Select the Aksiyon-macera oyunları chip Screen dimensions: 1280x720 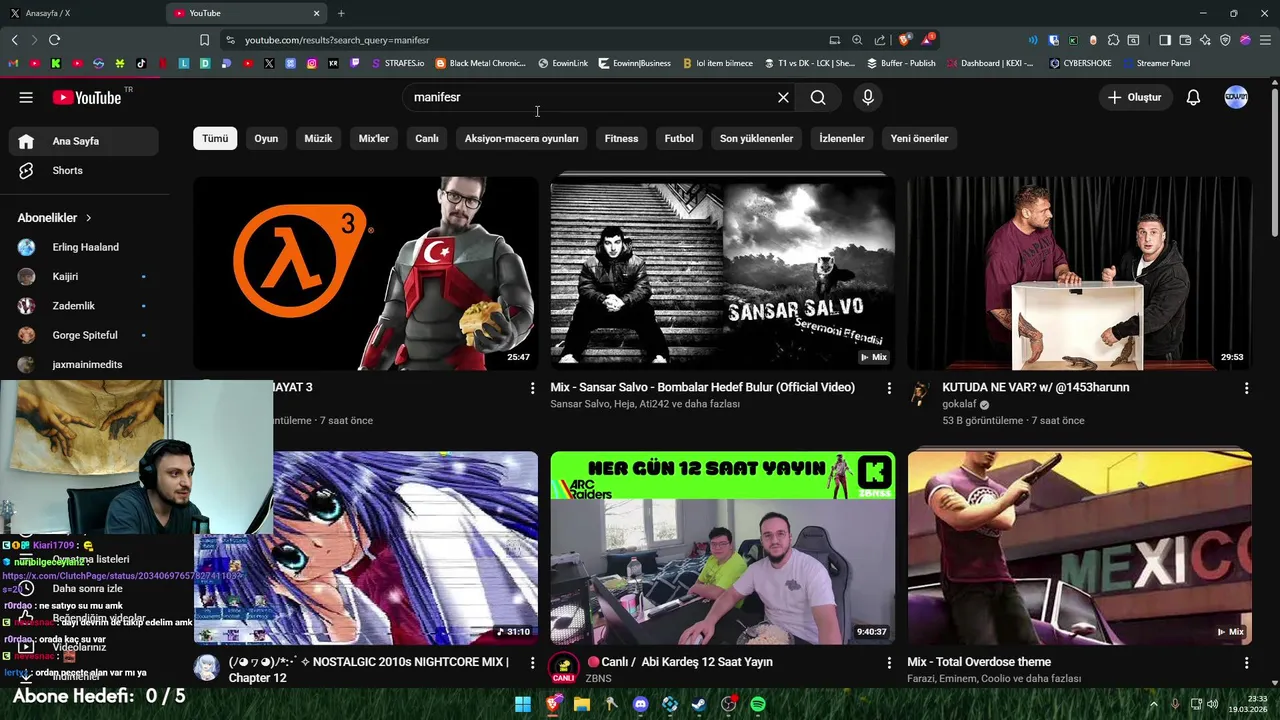pyautogui.click(x=521, y=138)
